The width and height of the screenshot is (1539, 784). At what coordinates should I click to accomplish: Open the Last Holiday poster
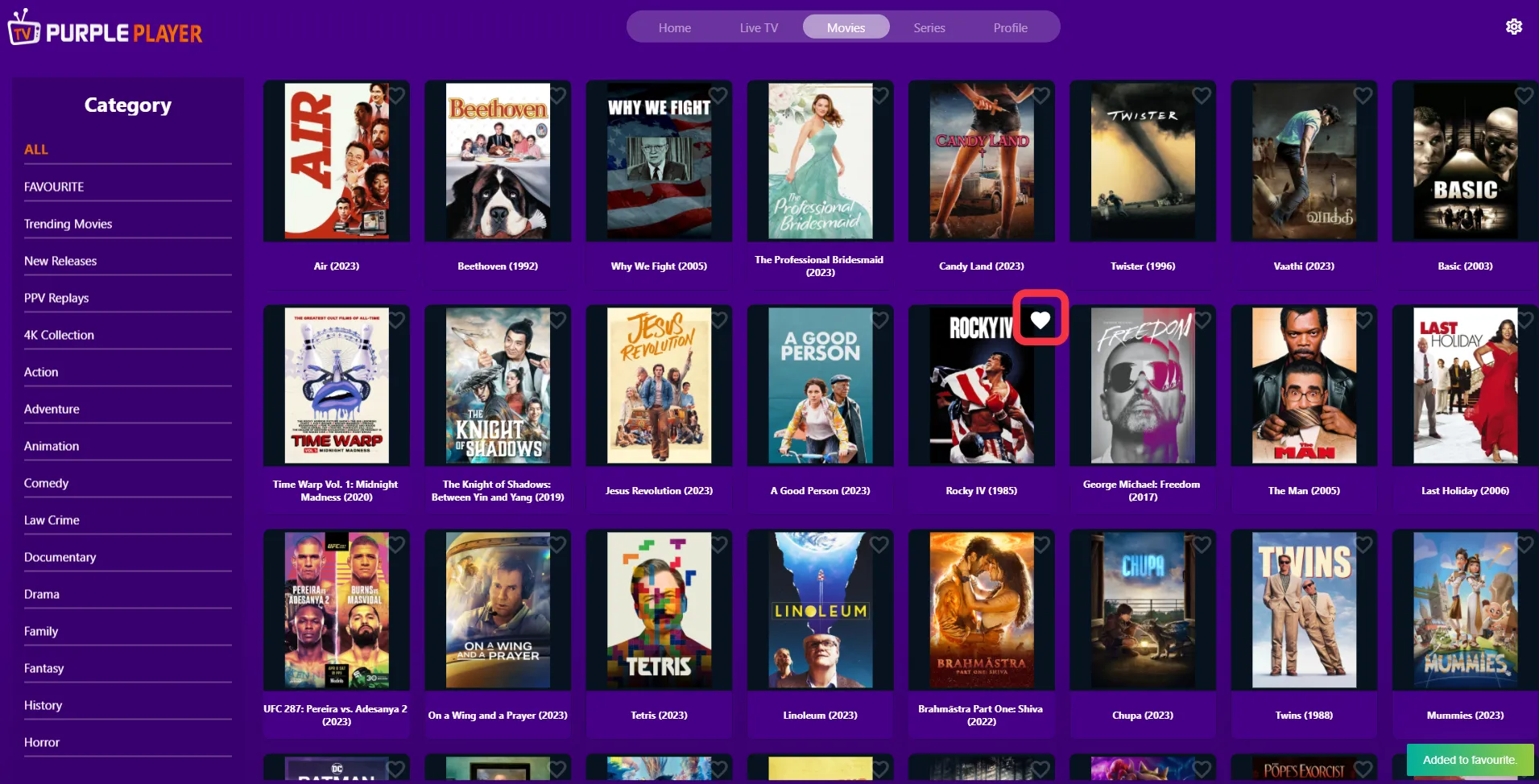click(1465, 386)
